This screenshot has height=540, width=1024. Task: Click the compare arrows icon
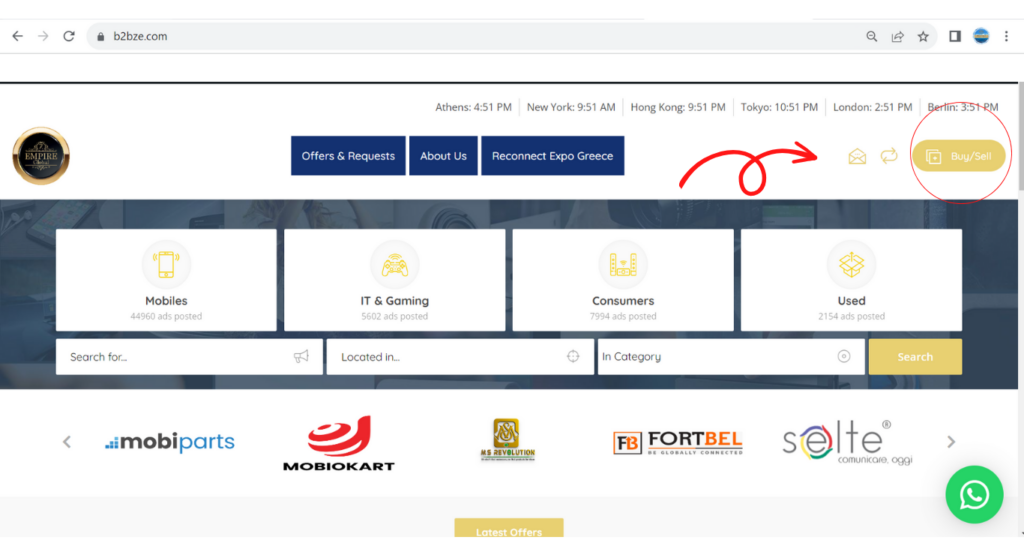[x=888, y=156]
